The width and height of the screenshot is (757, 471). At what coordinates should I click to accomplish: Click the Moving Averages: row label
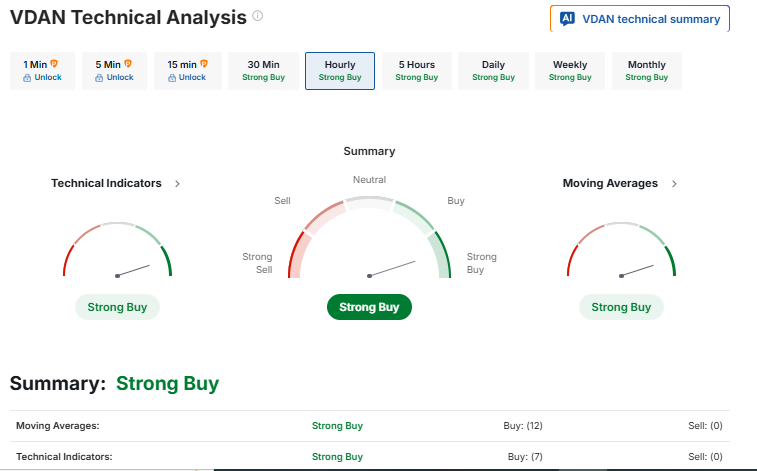57,426
